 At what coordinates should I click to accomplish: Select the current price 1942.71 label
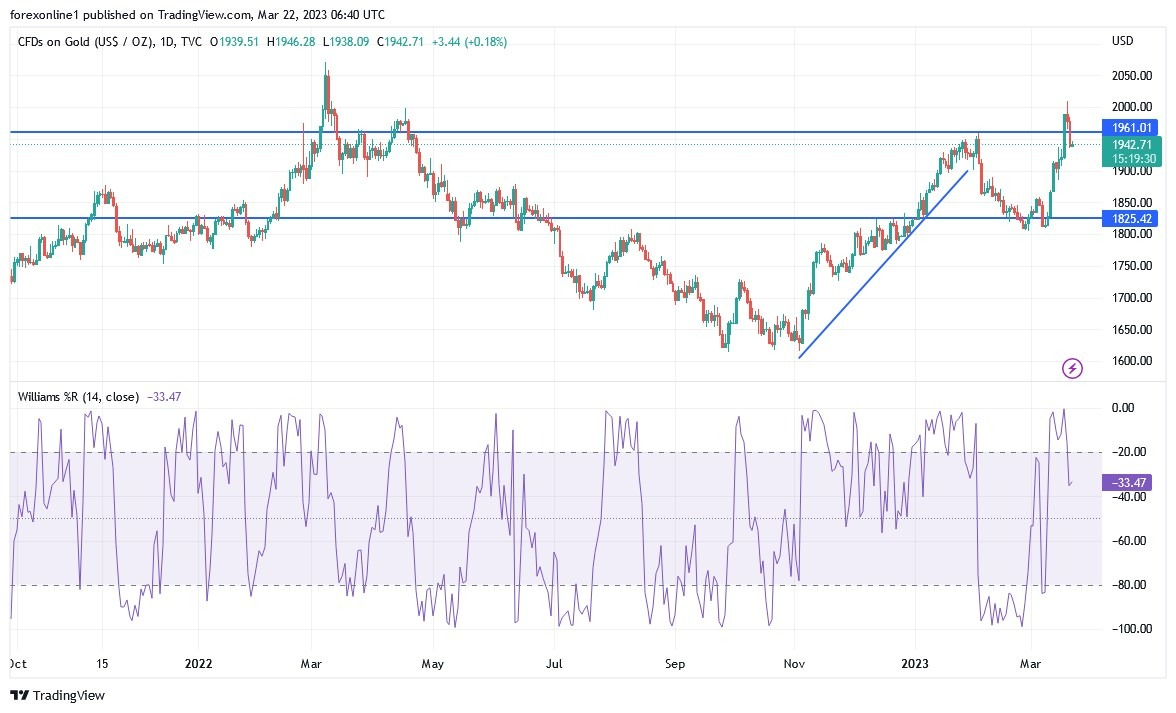pos(1130,145)
